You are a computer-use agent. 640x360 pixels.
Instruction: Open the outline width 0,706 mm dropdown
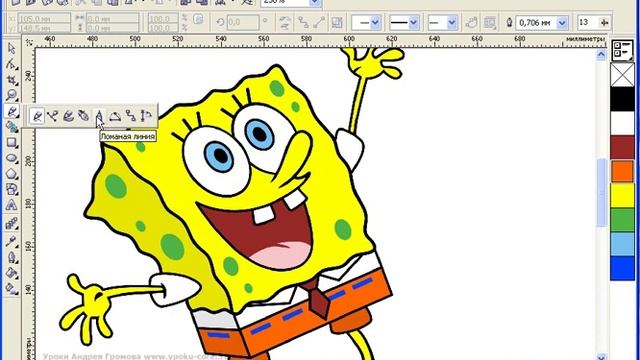[x=562, y=22]
